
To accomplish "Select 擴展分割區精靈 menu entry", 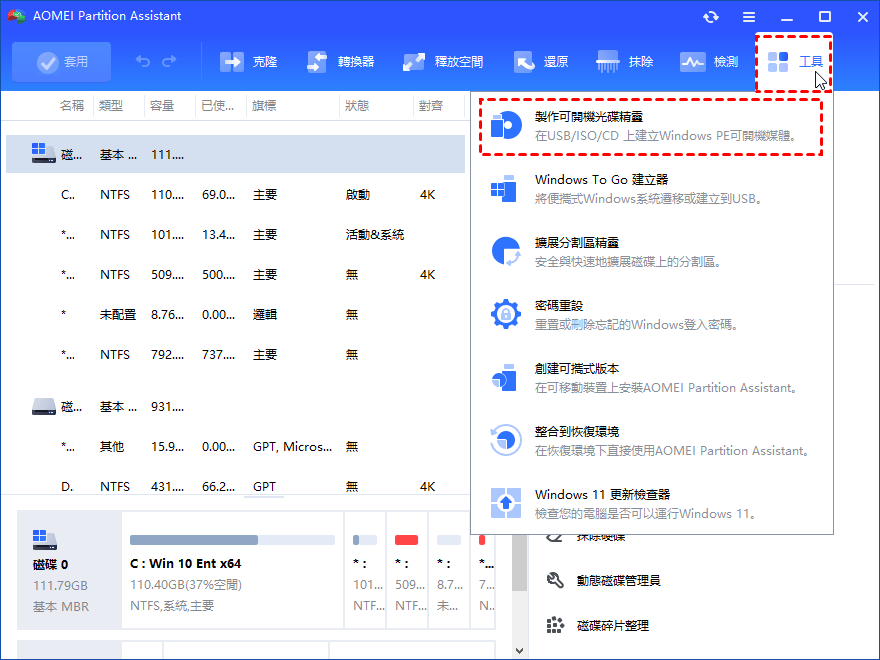I will pos(651,252).
